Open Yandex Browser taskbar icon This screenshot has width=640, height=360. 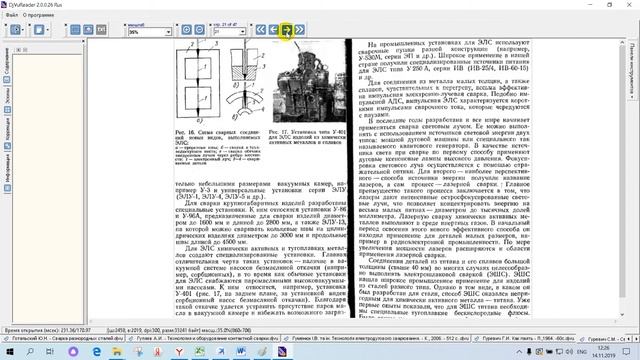click(179, 351)
